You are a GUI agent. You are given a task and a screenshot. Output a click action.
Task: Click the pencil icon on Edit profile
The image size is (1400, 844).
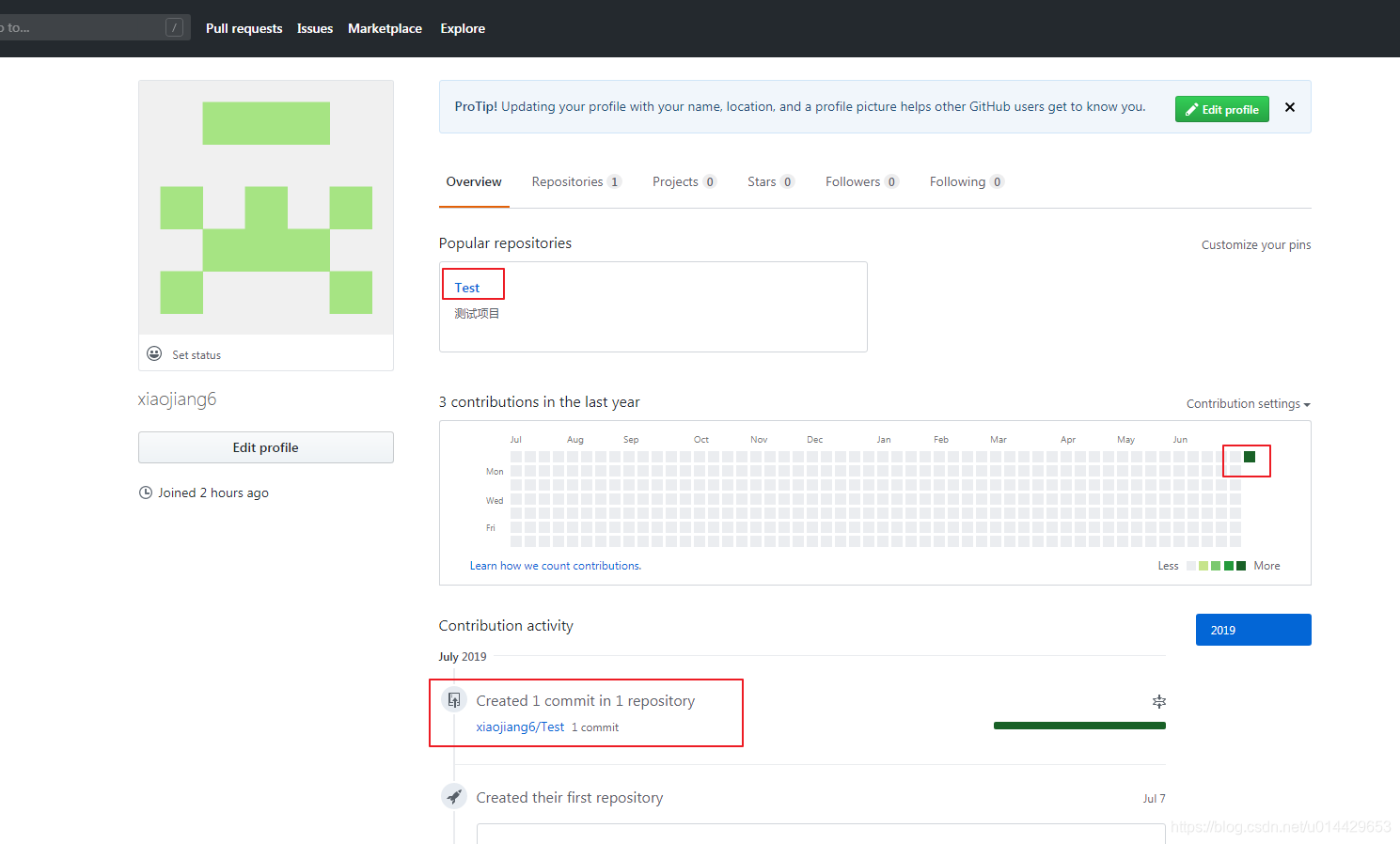pos(1191,109)
